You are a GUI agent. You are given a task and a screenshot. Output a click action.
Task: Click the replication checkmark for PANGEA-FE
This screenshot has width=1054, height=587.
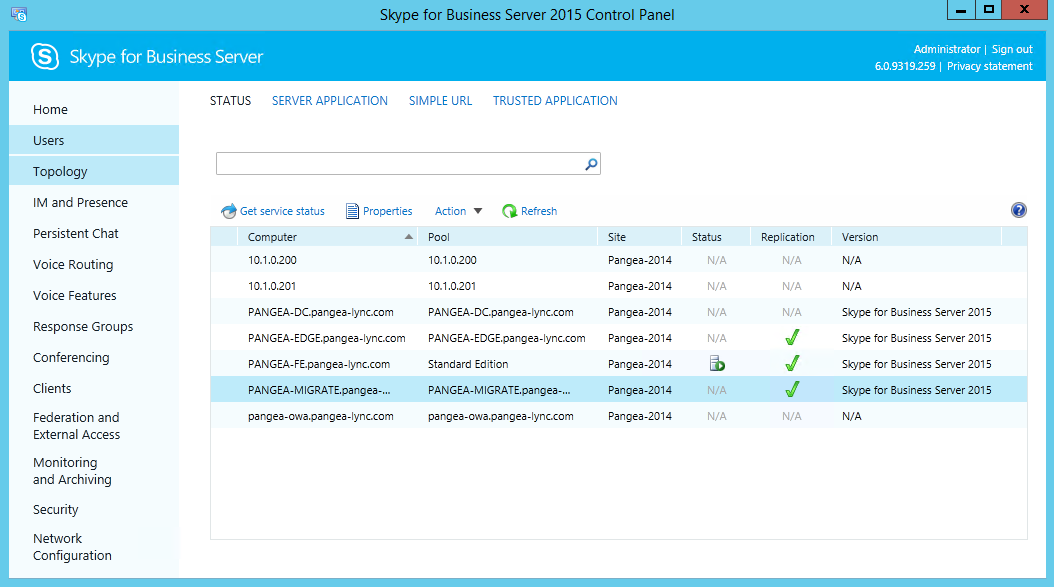coord(792,364)
